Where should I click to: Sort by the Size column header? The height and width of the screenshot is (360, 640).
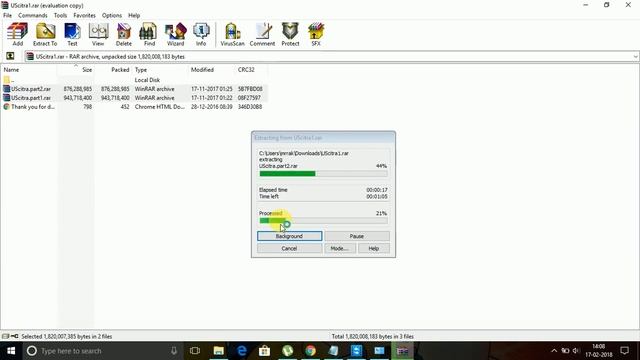(x=76, y=70)
